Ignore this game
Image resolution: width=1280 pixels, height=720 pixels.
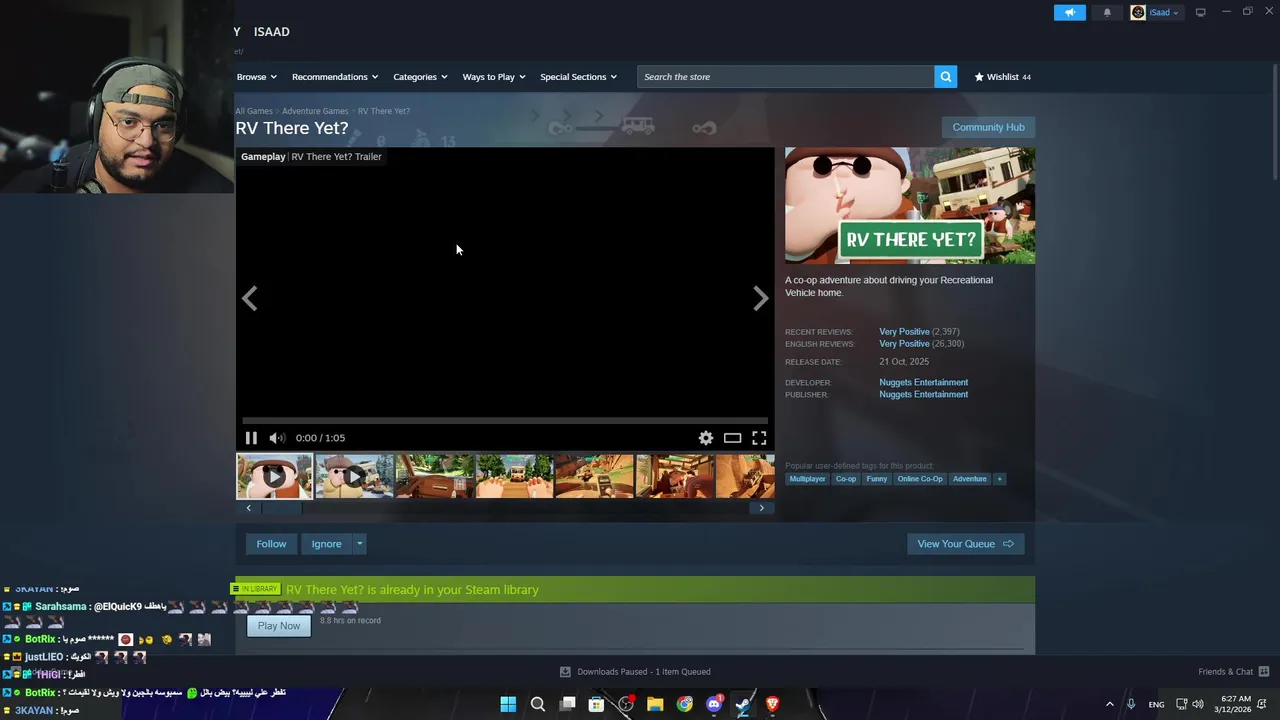[x=326, y=544]
